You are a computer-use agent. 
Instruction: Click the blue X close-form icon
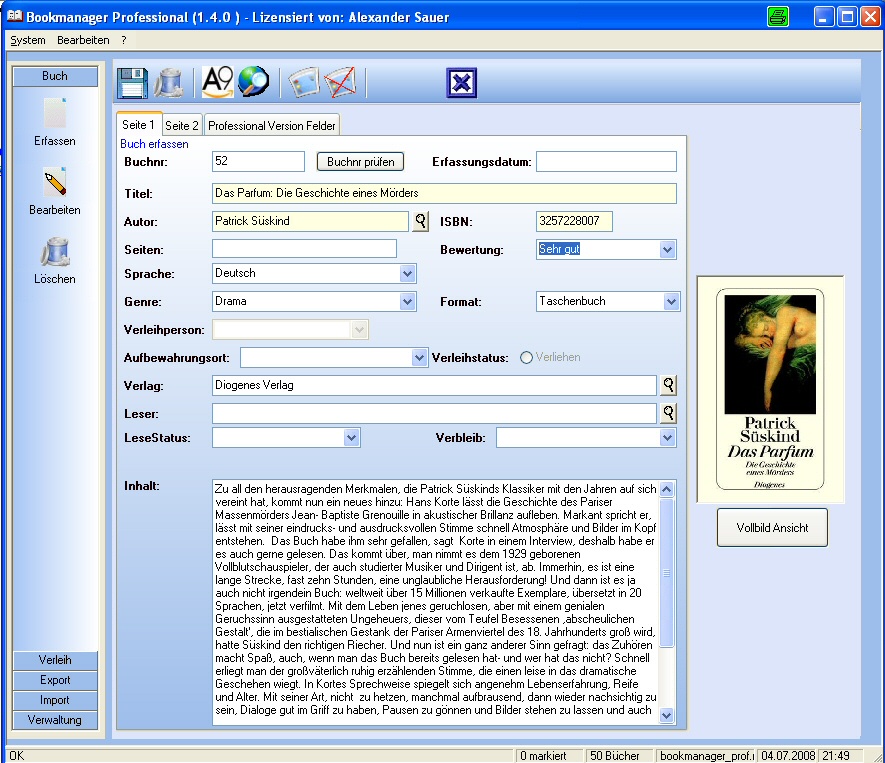(x=461, y=82)
